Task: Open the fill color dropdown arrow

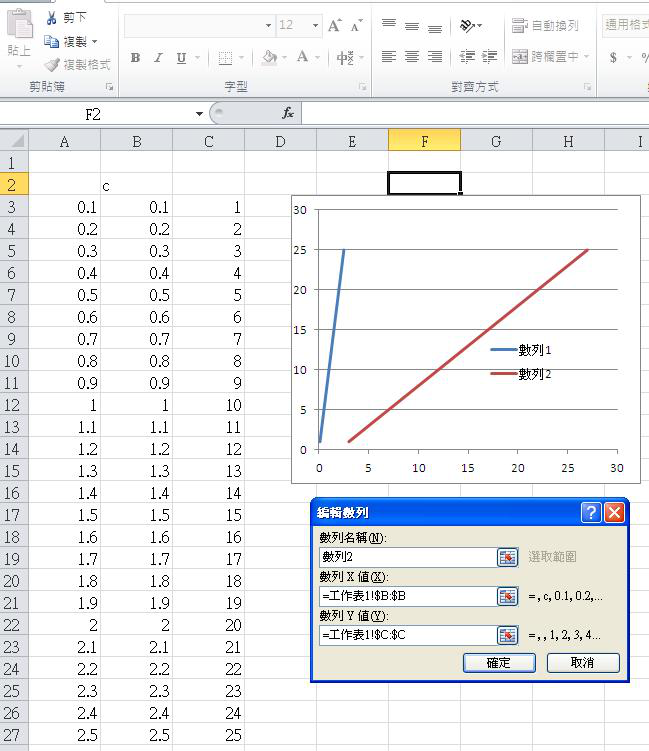Action: (x=285, y=58)
